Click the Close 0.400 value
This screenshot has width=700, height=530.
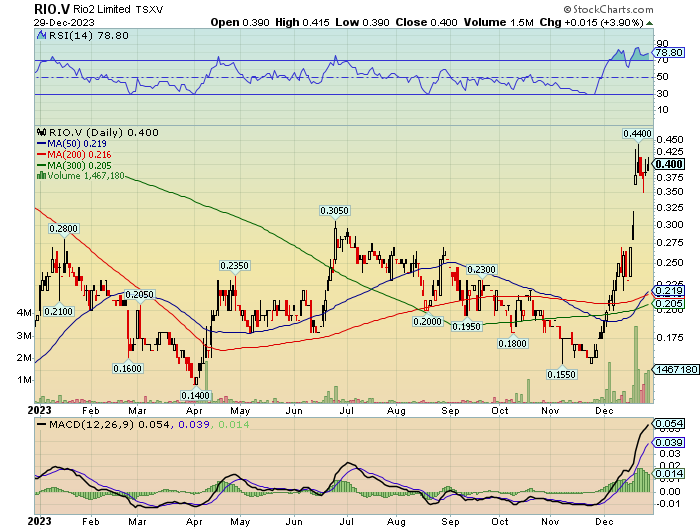(x=426, y=22)
